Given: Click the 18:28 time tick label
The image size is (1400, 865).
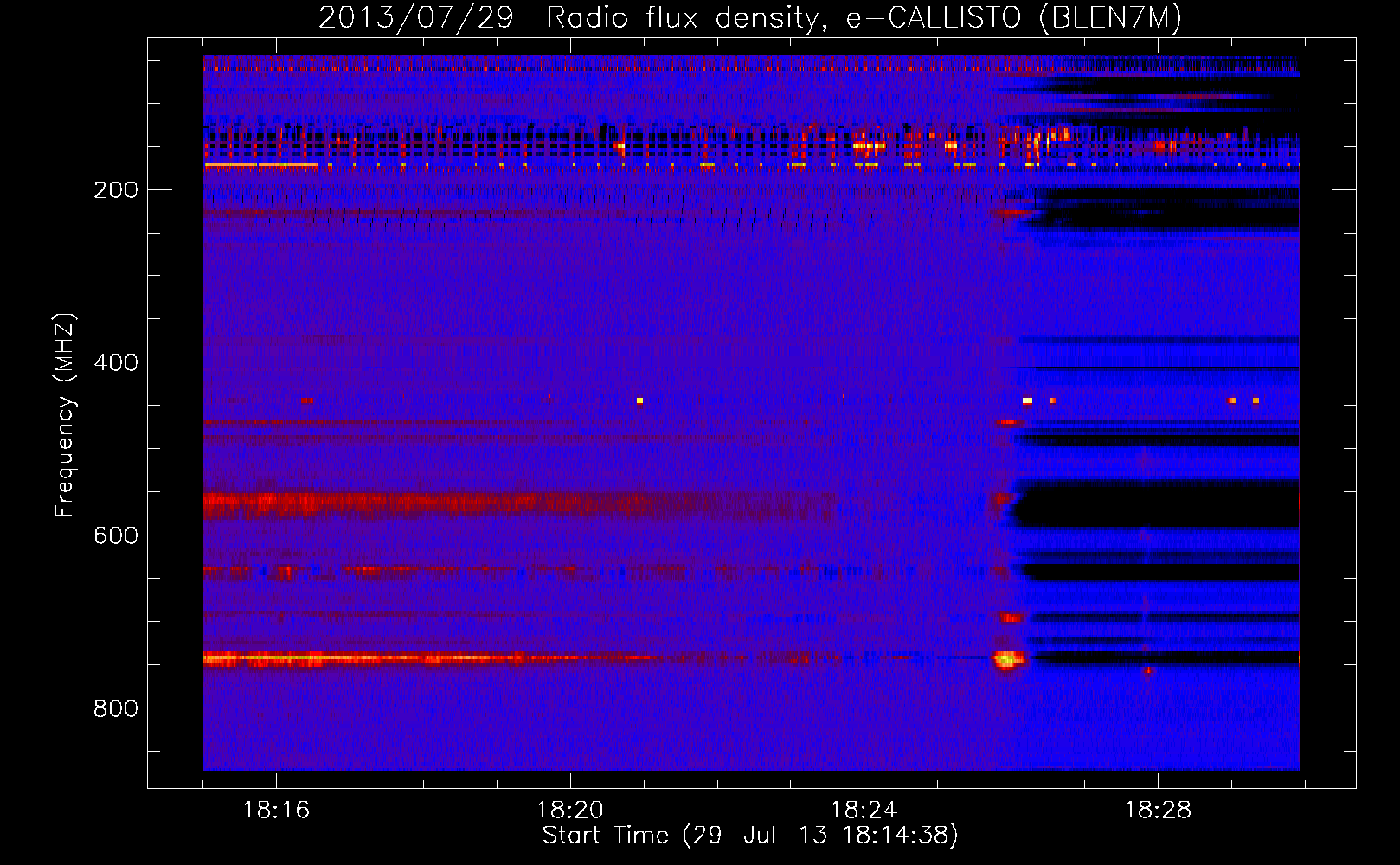Looking at the screenshot, I should click(x=1158, y=811).
